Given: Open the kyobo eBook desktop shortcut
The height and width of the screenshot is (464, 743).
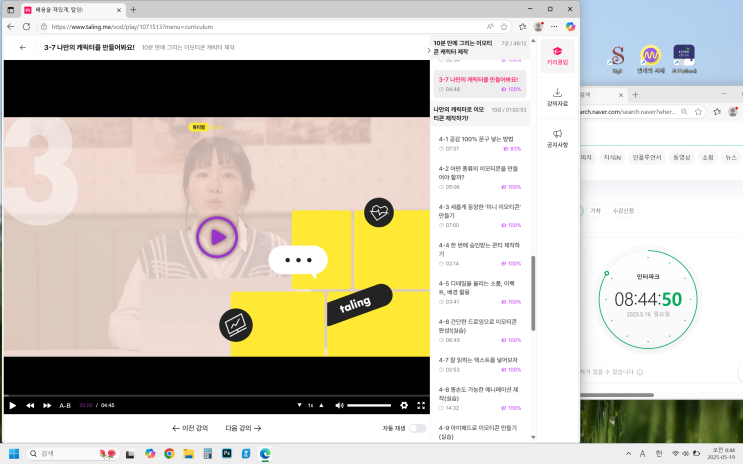Looking at the screenshot, I should click(684, 60).
